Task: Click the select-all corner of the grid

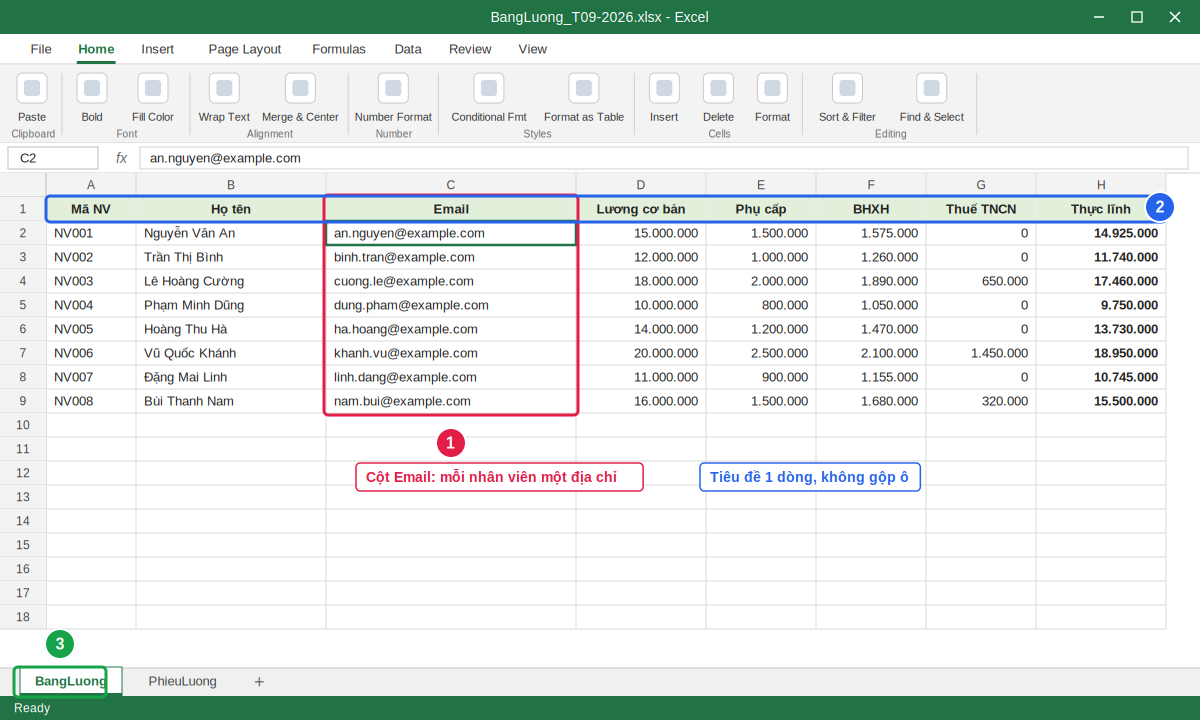Action: pos(23,185)
